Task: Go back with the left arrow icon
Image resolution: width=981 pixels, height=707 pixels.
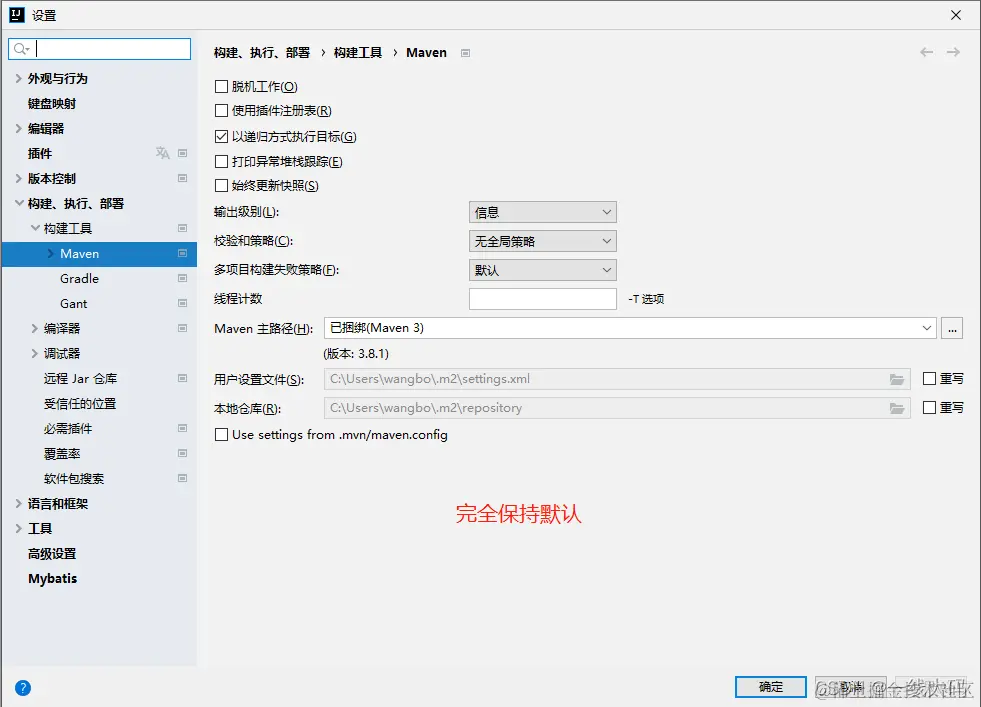Action: [x=927, y=53]
